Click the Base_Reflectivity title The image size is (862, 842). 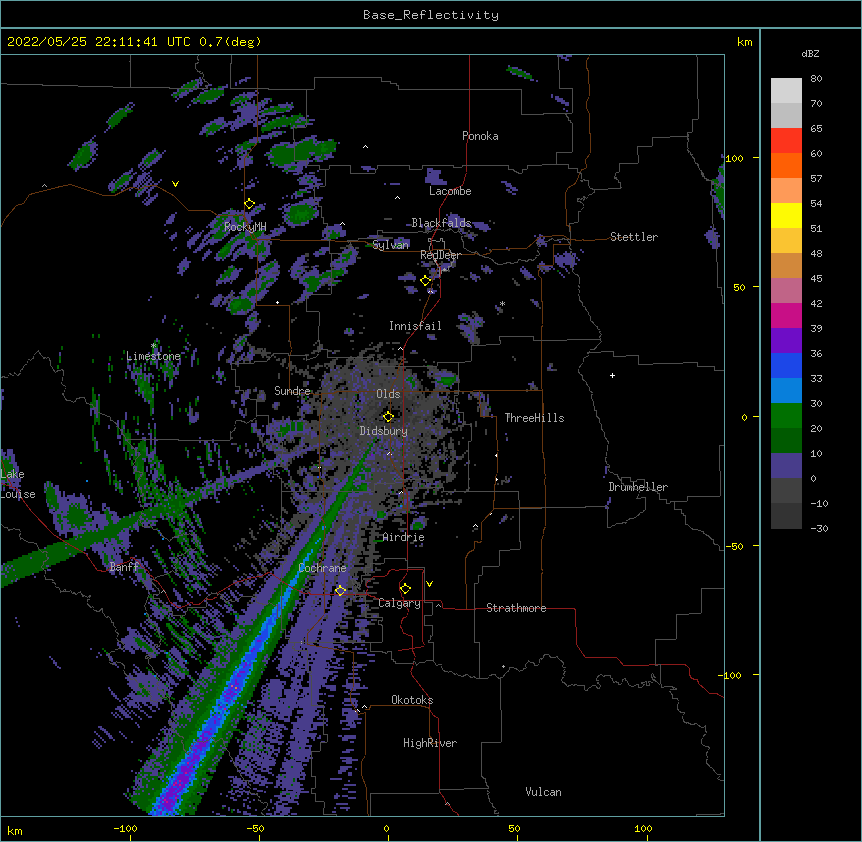coord(431,15)
